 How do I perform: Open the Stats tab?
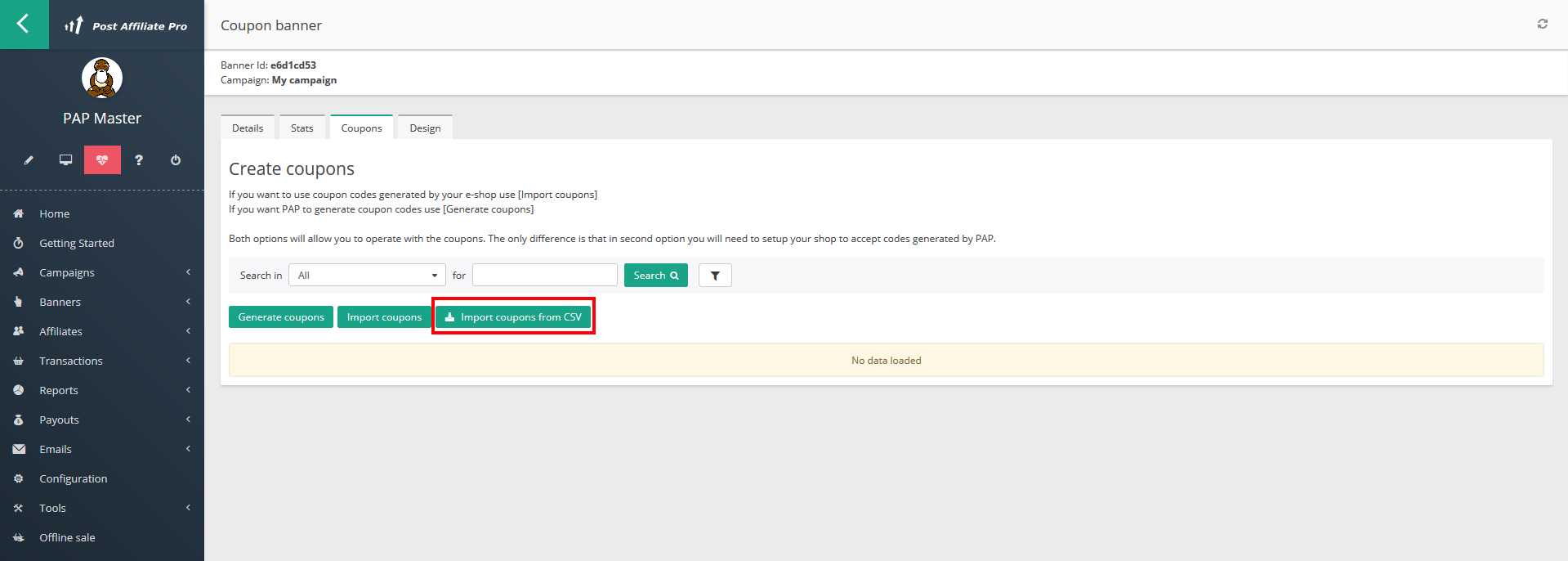point(302,128)
